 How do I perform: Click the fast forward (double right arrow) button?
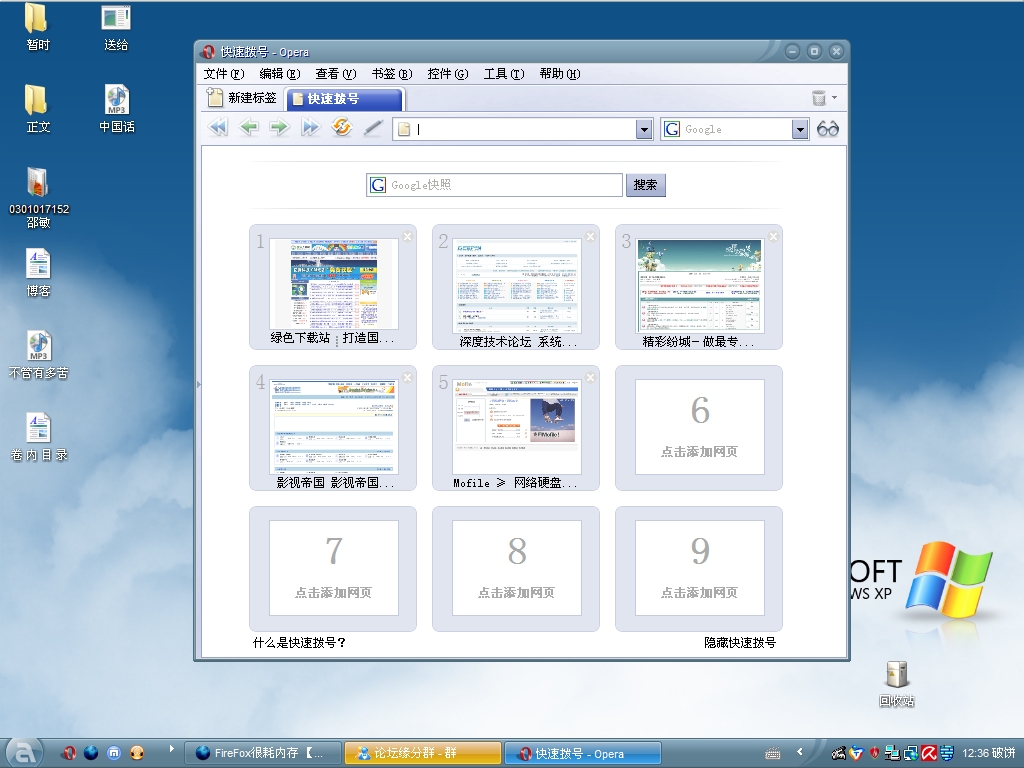pyautogui.click(x=310, y=127)
